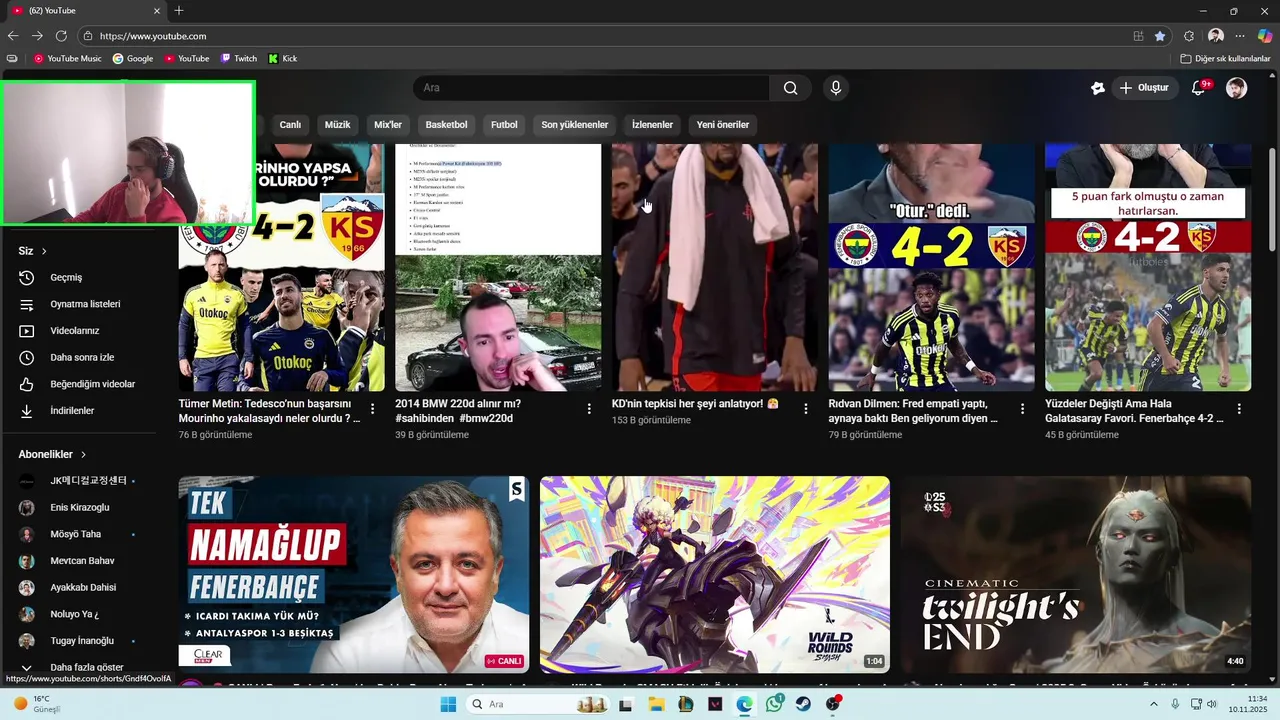The width and height of the screenshot is (1280, 720).
Task: Open Enis Kirazoglu subscription channel
Action: click(78, 507)
